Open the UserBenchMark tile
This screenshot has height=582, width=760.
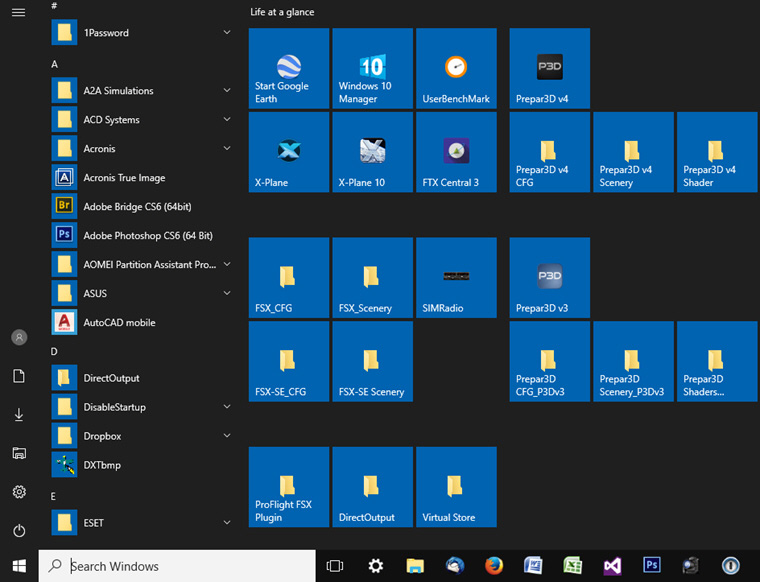point(456,69)
